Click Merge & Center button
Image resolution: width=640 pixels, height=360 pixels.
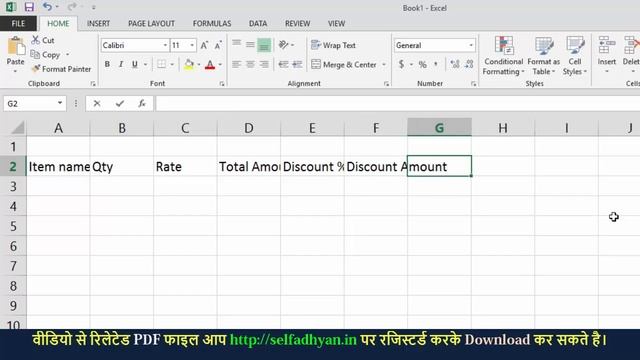tap(344, 64)
